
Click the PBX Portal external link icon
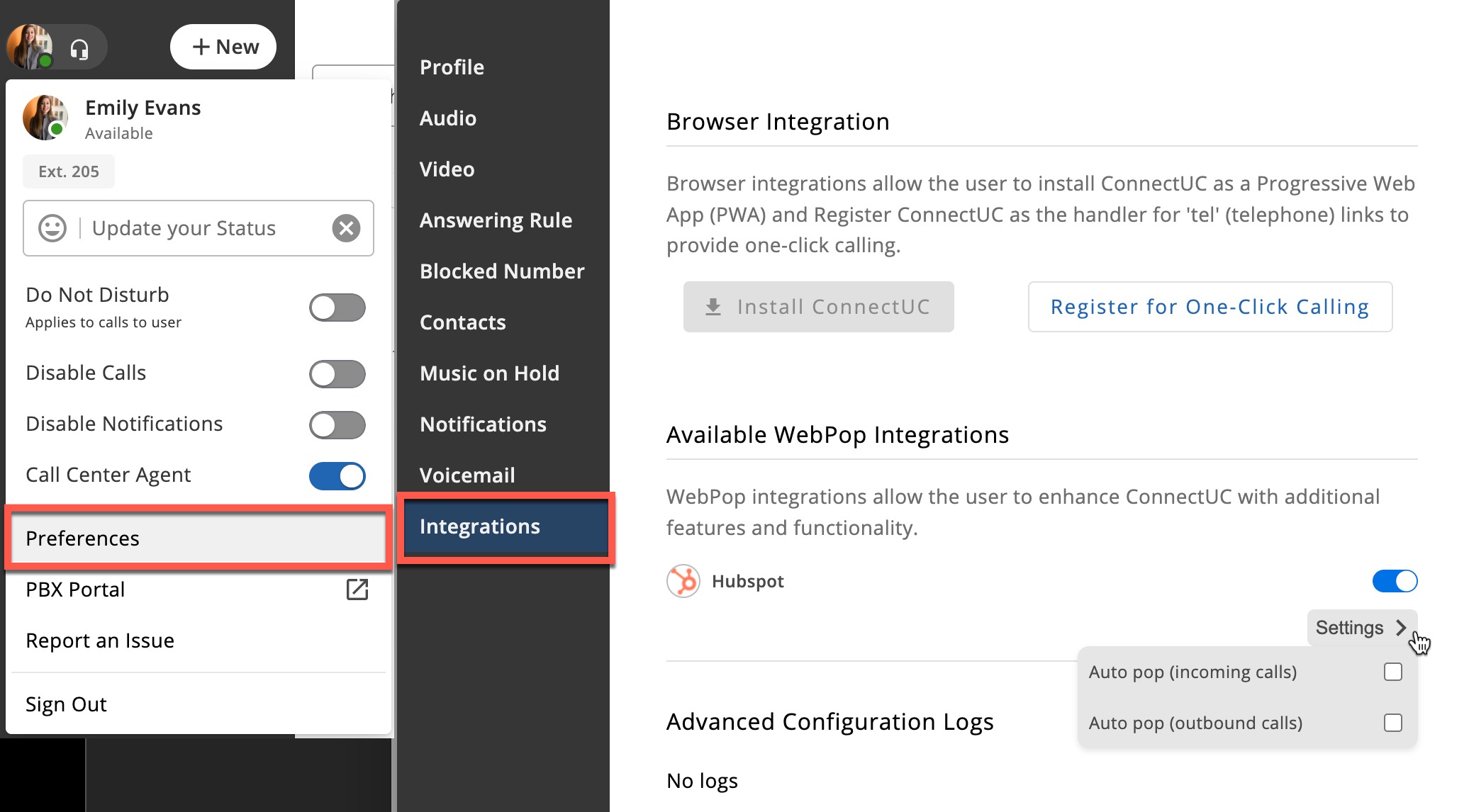click(x=357, y=589)
